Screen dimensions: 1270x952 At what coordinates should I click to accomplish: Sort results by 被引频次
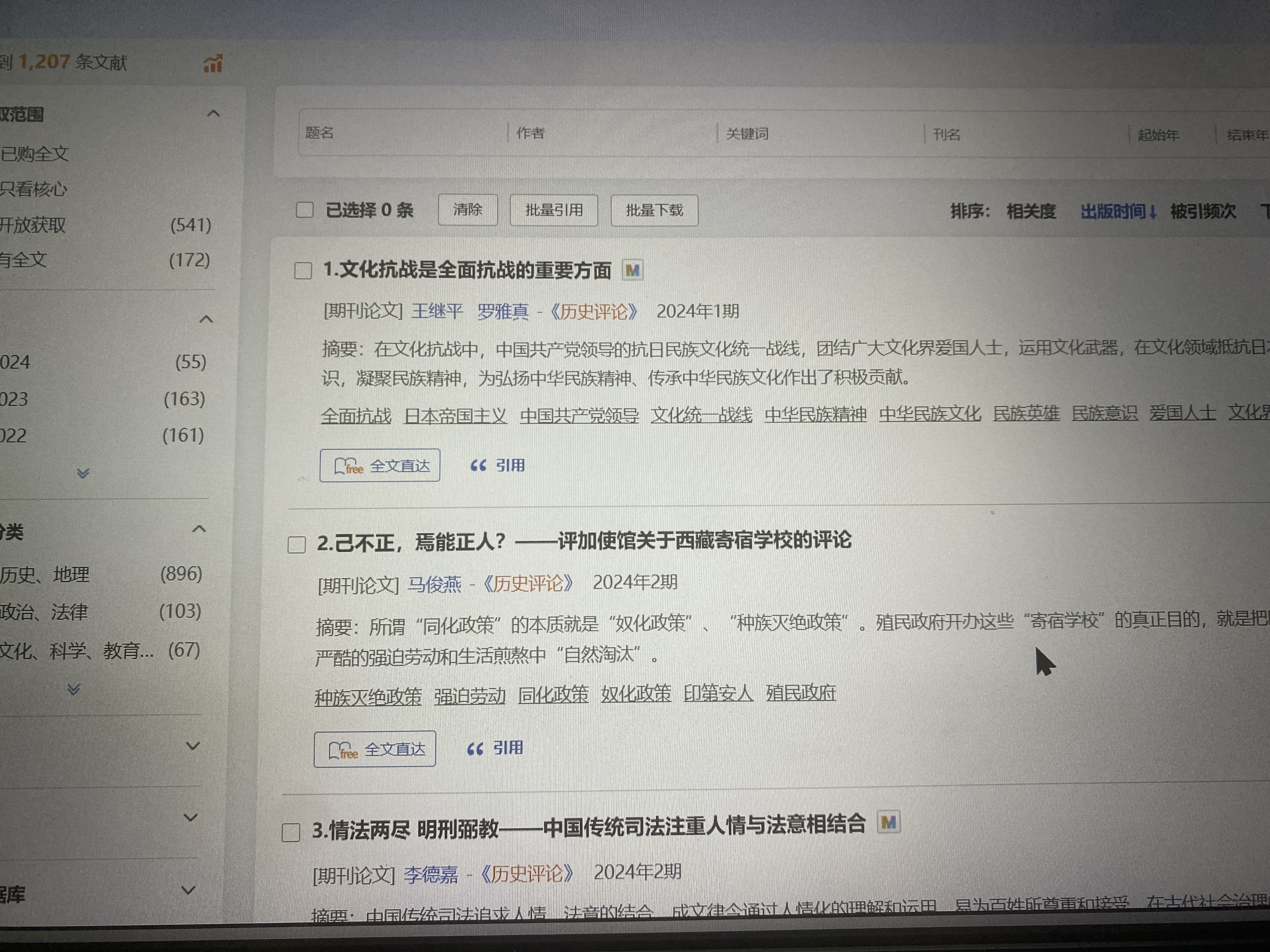pyautogui.click(x=1203, y=211)
